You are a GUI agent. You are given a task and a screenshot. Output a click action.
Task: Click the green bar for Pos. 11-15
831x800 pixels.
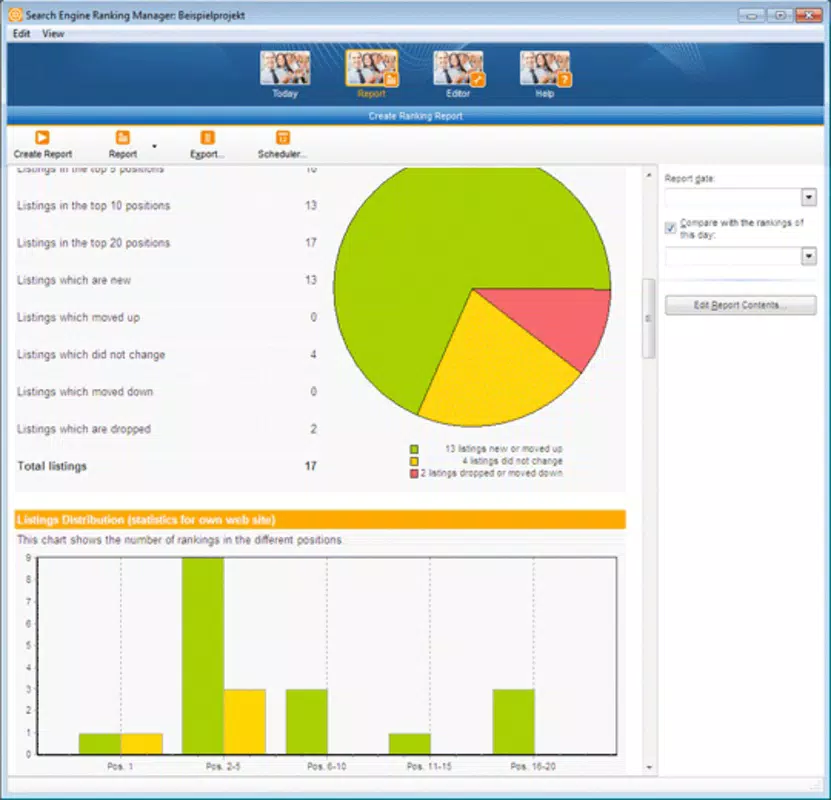[410, 744]
